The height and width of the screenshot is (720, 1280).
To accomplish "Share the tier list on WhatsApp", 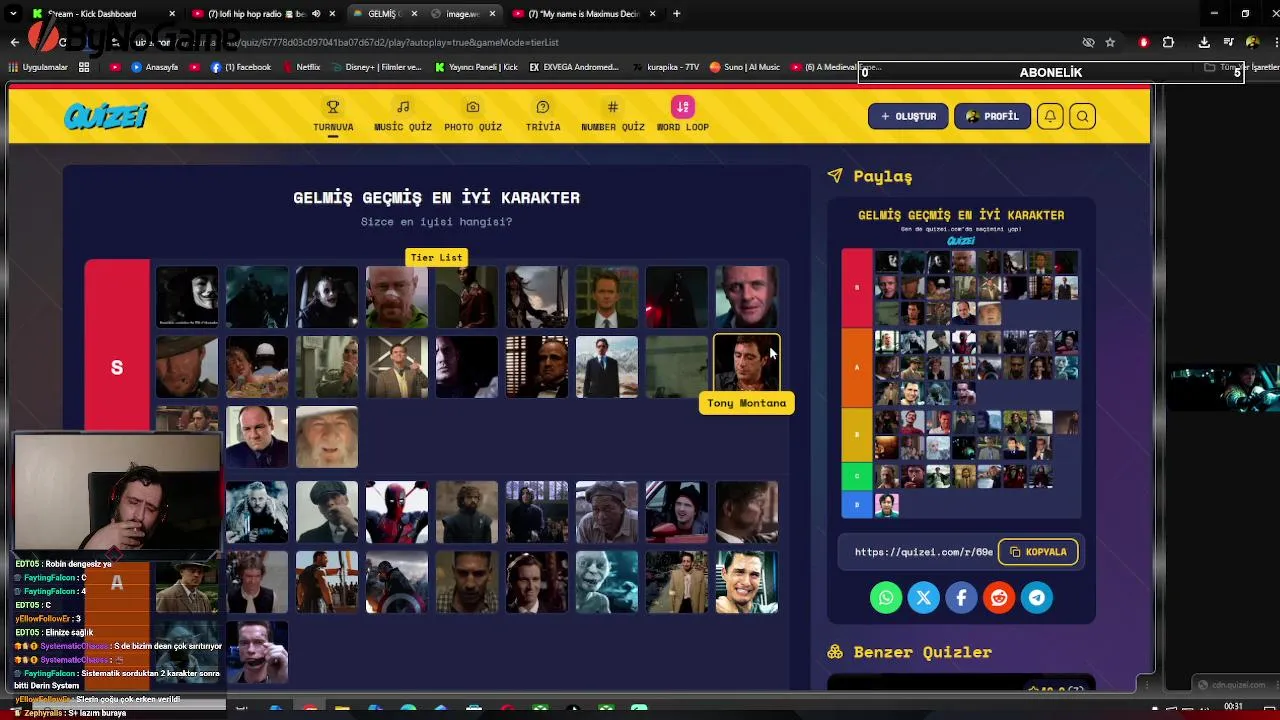I will 886,598.
